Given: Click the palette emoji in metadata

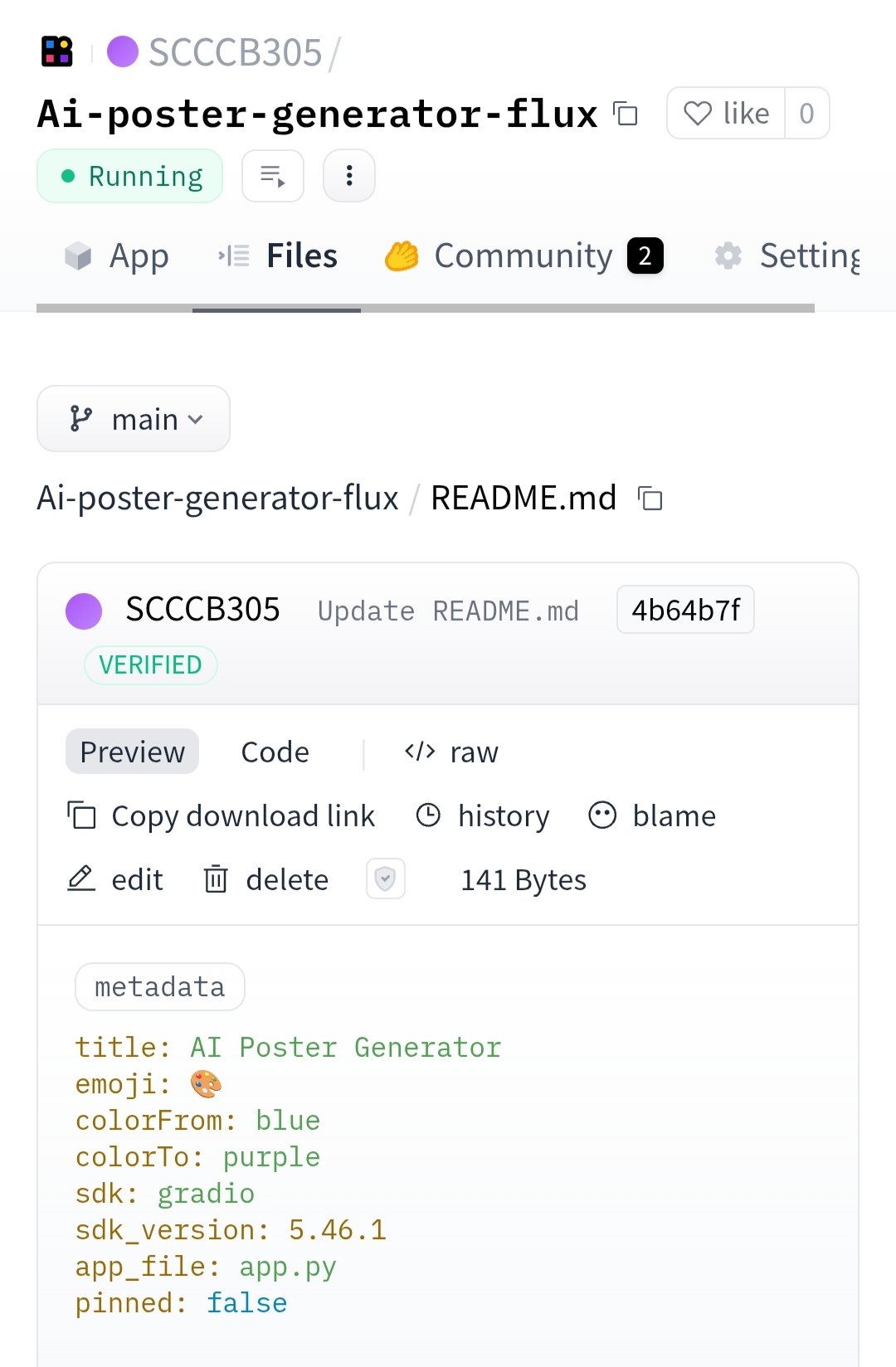Looking at the screenshot, I should [206, 1083].
